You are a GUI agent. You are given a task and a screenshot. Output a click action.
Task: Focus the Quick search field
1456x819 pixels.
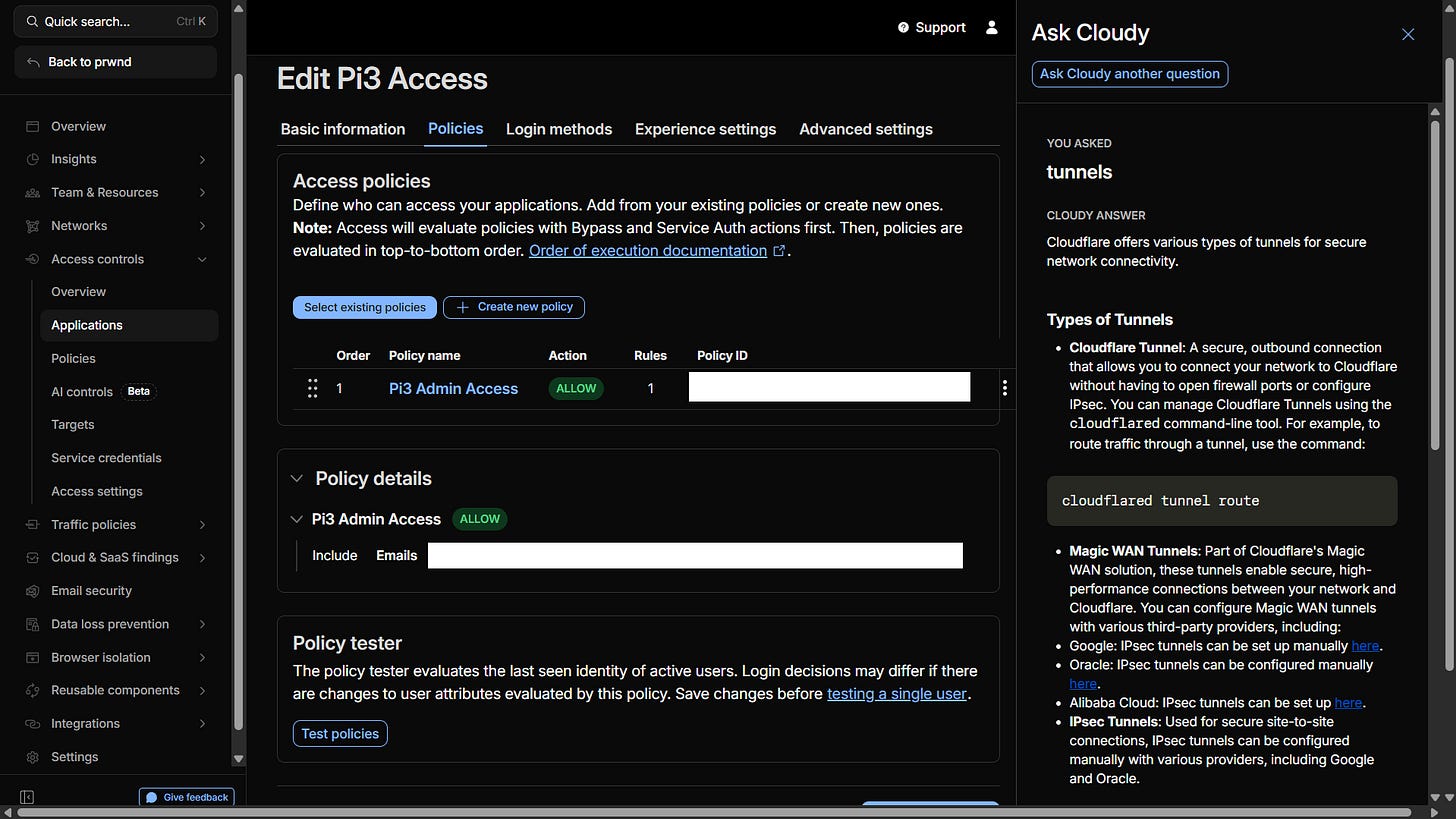click(116, 21)
